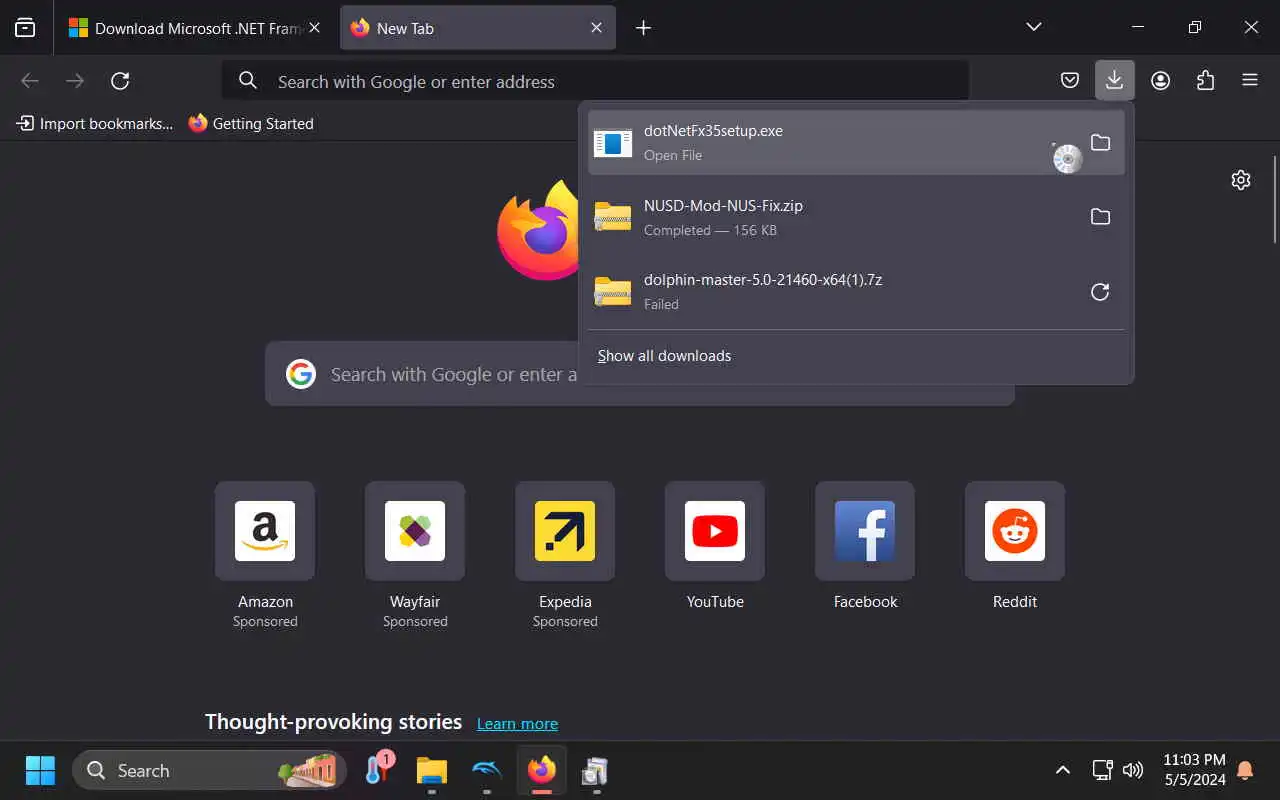Open the notification bell in the taskbar
Viewport: 1280px width, 800px height.
[1245, 770]
